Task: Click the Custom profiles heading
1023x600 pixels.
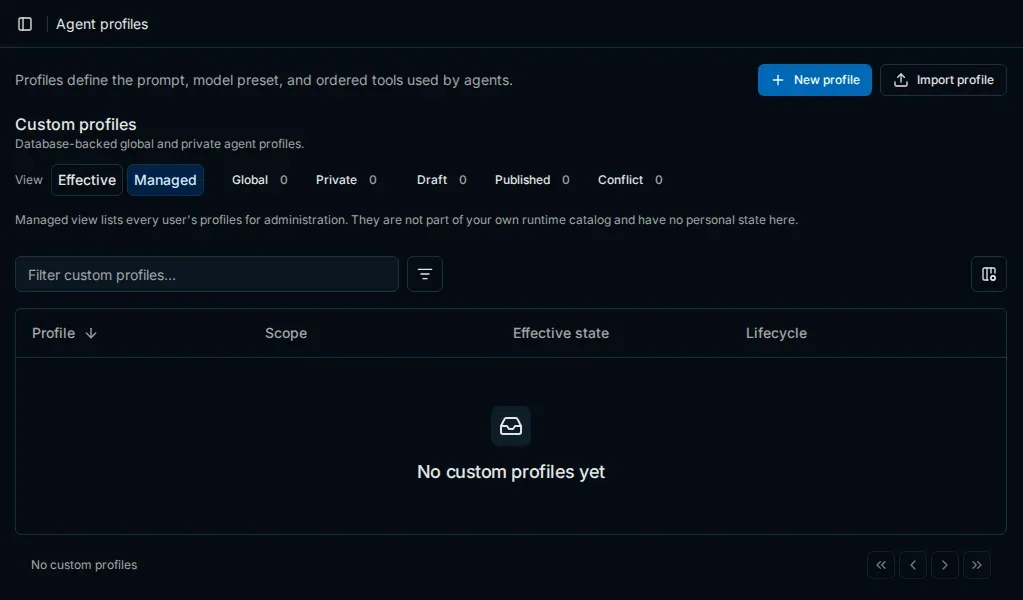Action: click(76, 125)
